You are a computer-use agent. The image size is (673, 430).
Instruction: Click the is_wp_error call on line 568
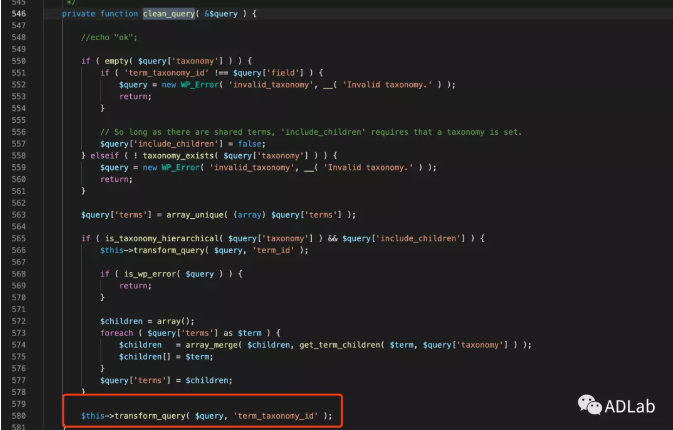[148, 273]
